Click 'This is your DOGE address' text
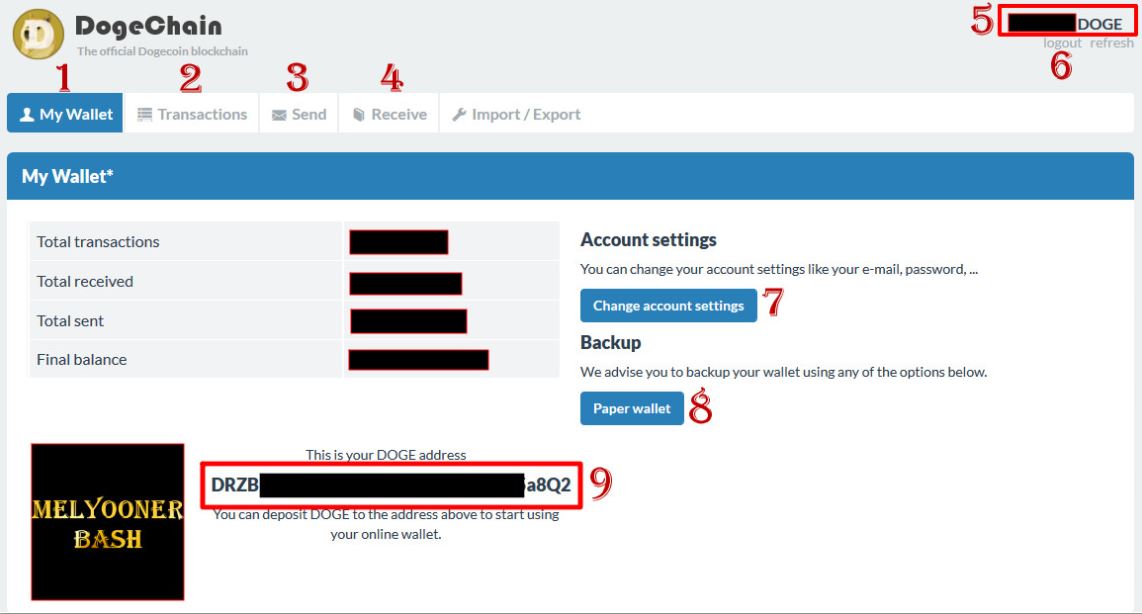 [x=386, y=454]
